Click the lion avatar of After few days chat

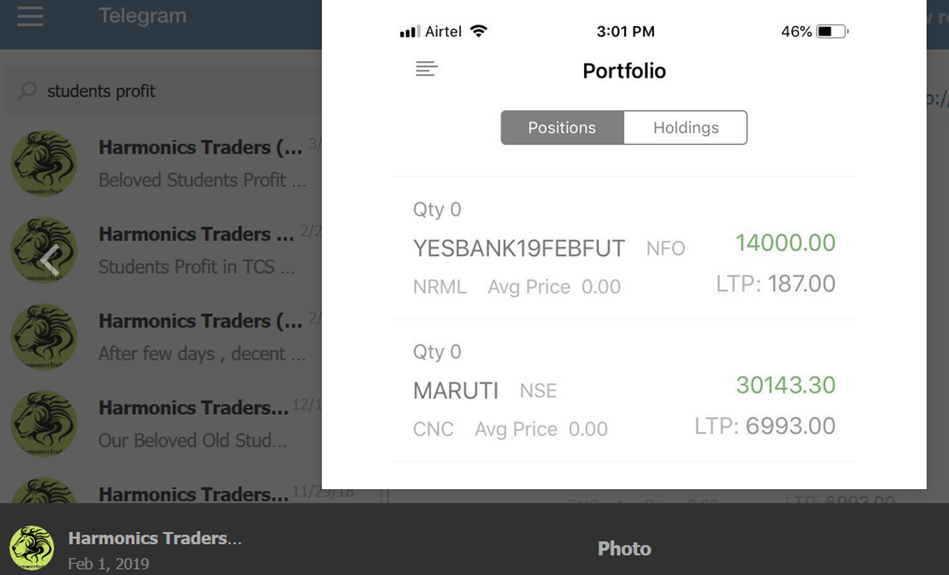(44, 337)
